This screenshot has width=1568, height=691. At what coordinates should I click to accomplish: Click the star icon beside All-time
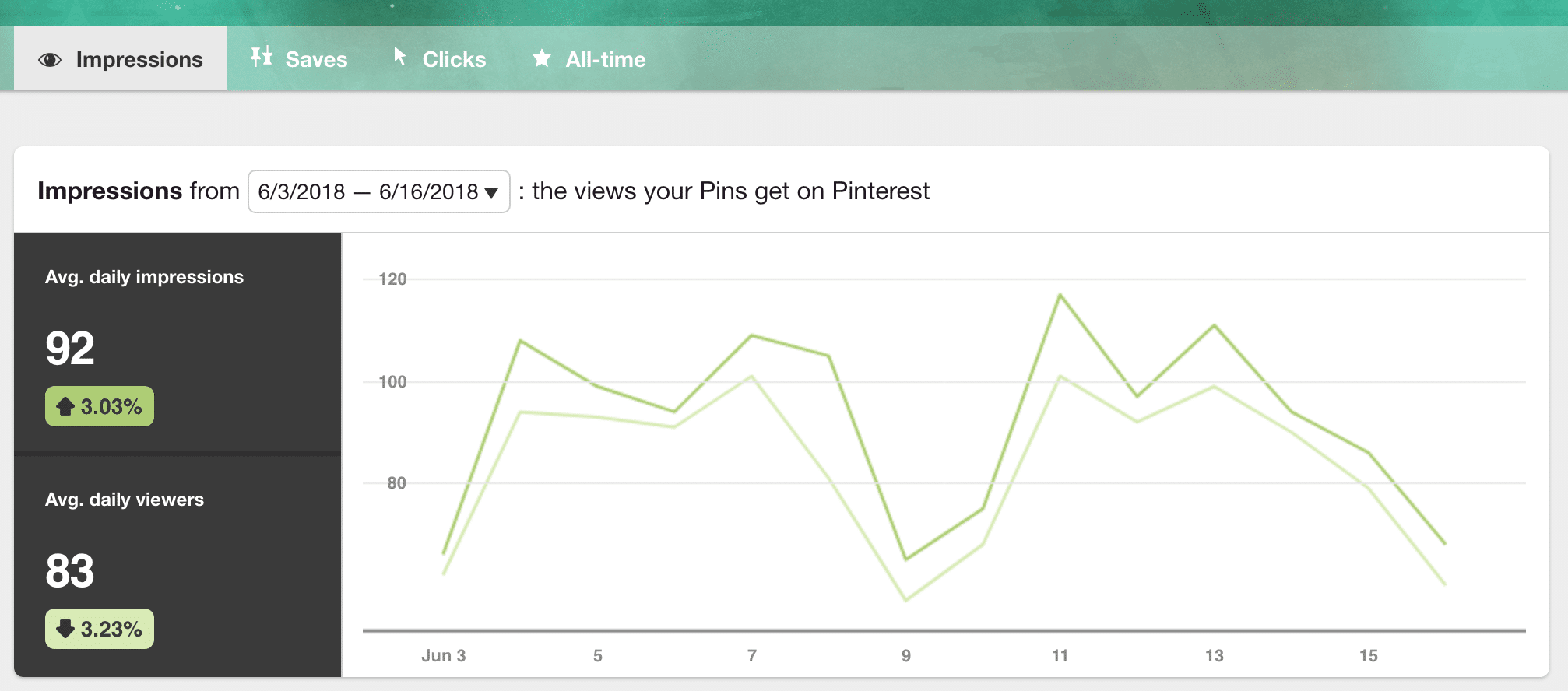pos(542,58)
